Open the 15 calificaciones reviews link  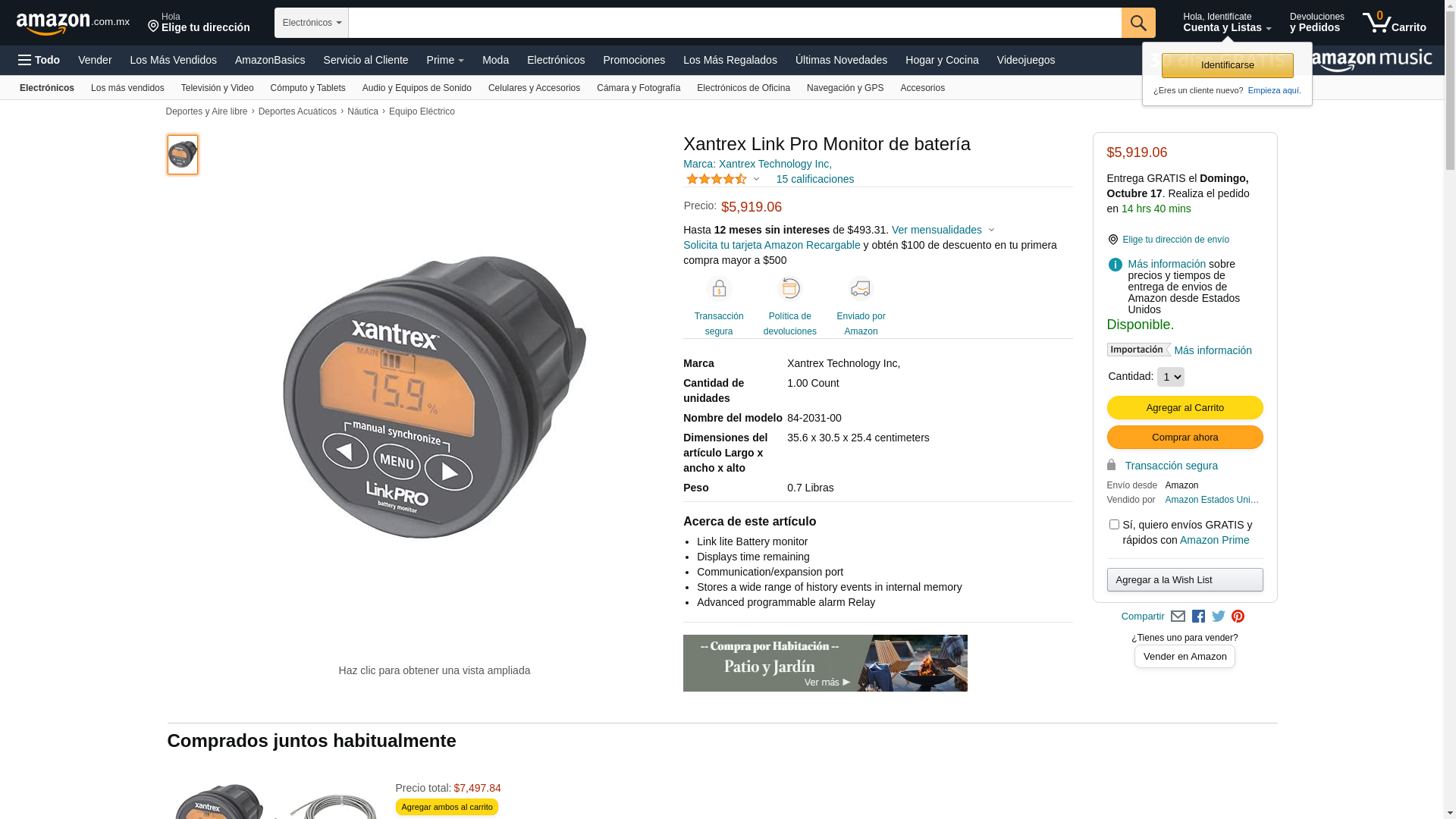coord(815,179)
